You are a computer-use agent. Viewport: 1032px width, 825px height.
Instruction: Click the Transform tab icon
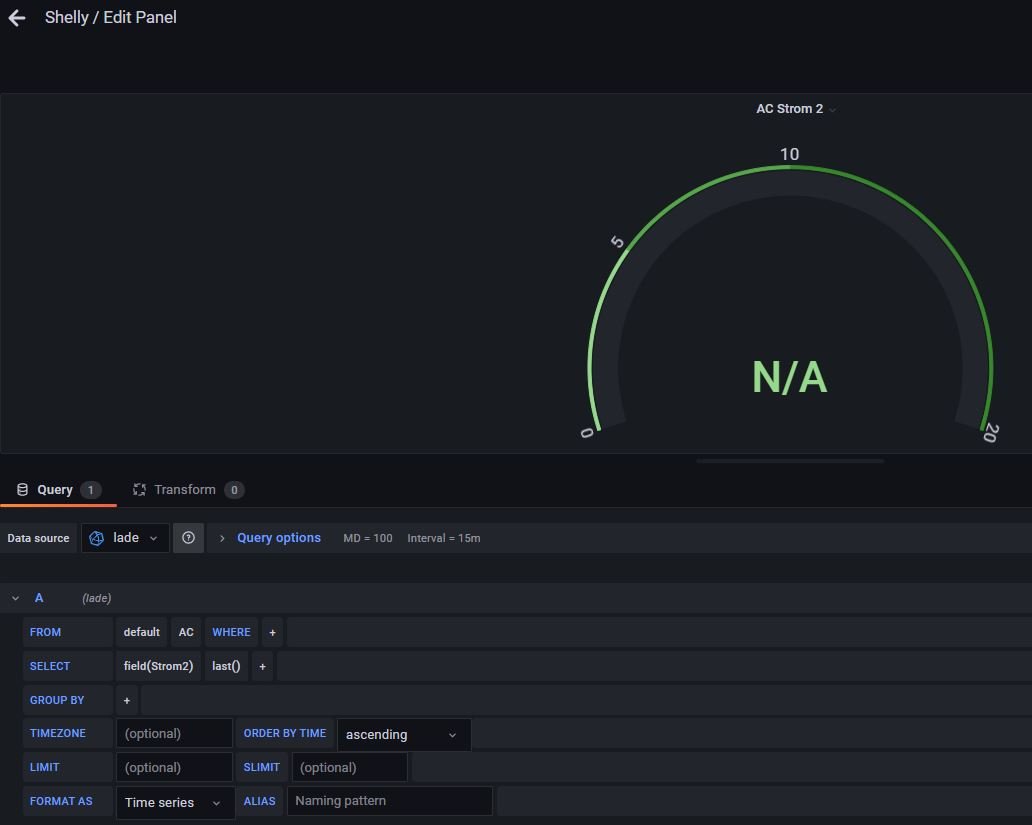pos(140,490)
